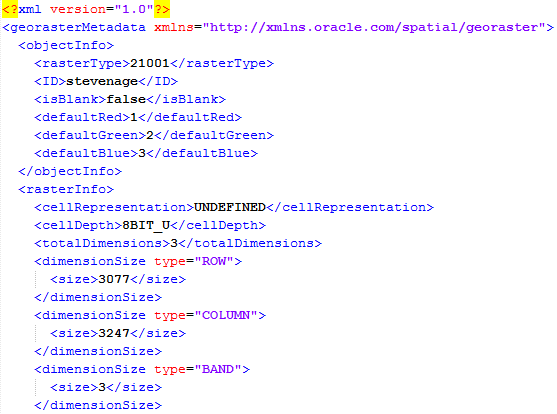
Task: Place the cursor on rasterType value 21001
Action: pos(150,63)
